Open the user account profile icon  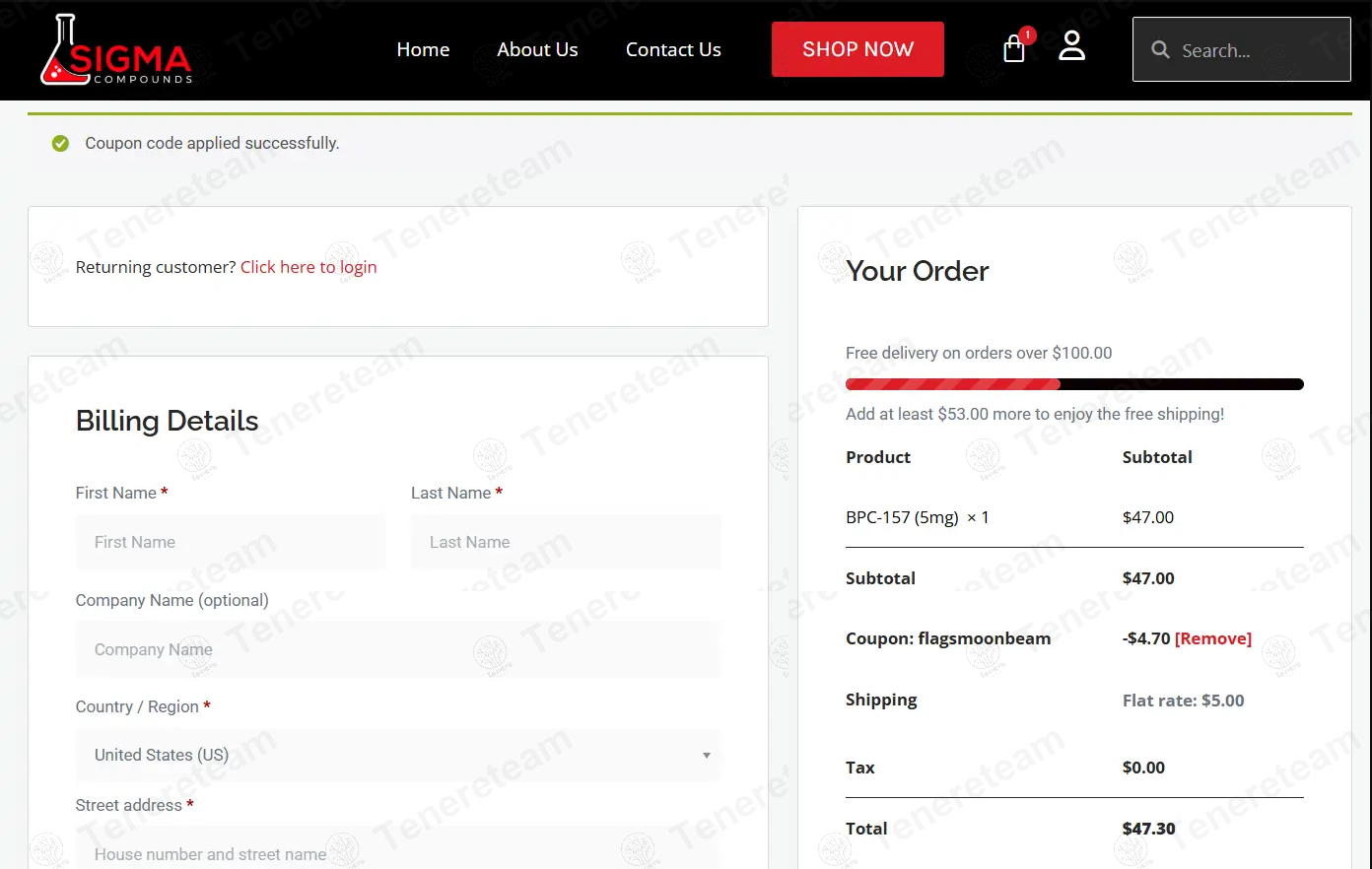pyautogui.click(x=1071, y=45)
